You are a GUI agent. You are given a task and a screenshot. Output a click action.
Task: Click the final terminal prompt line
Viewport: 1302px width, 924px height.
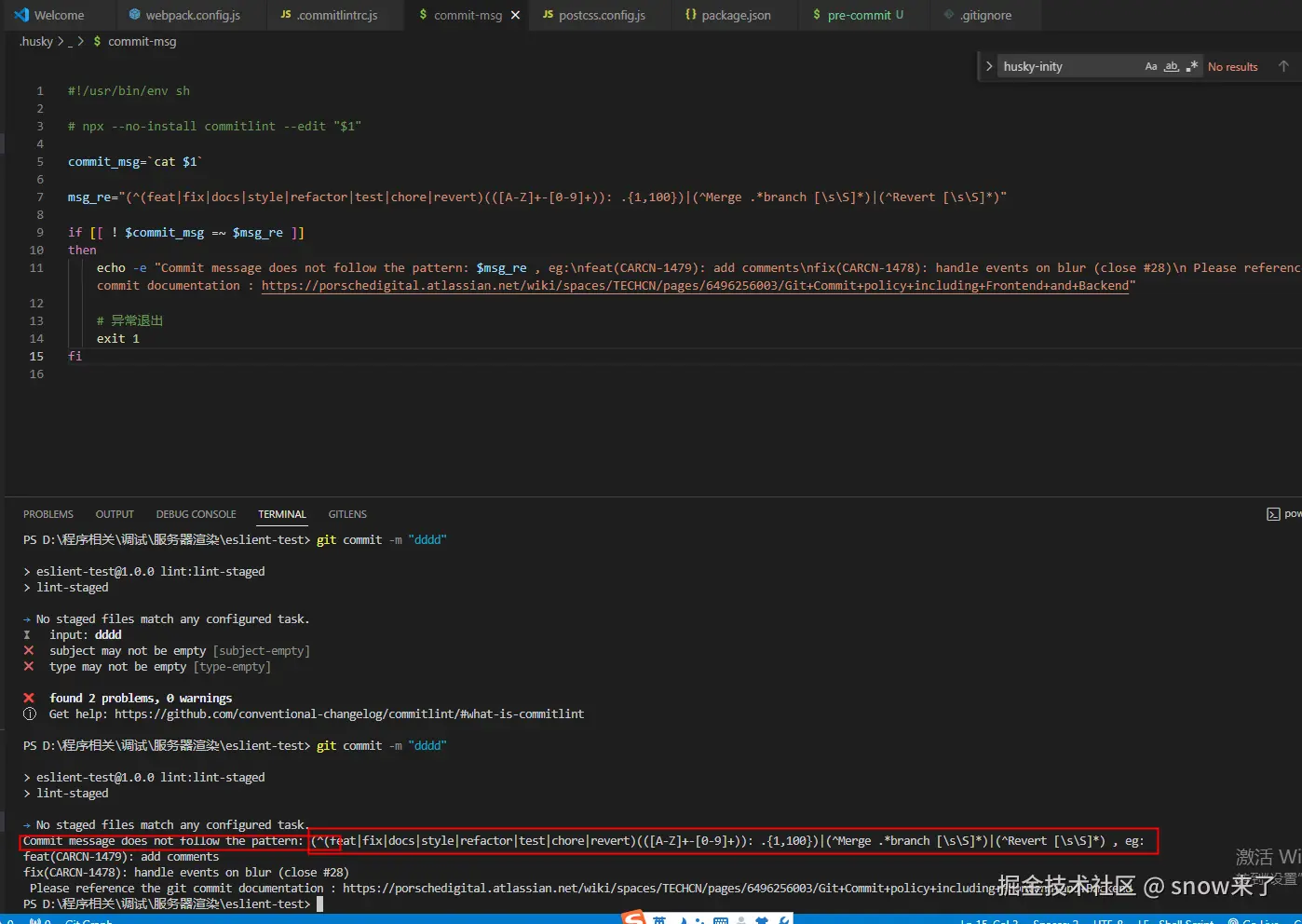(173, 904)
